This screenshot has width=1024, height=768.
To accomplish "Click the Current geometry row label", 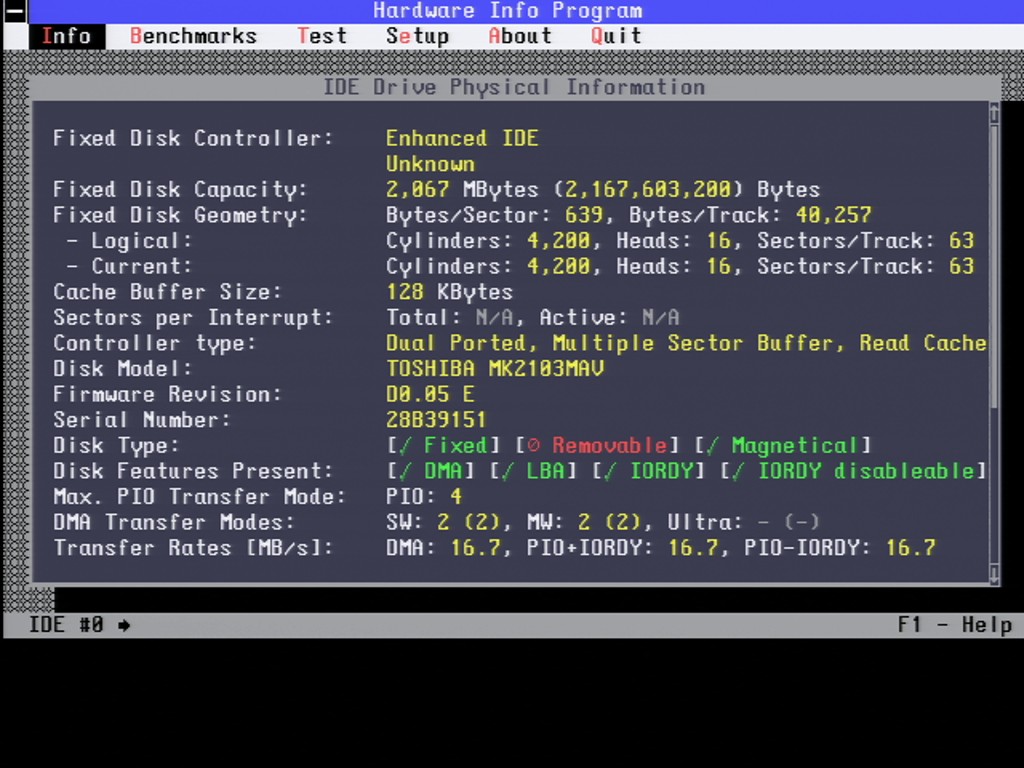I will point(129,266).
